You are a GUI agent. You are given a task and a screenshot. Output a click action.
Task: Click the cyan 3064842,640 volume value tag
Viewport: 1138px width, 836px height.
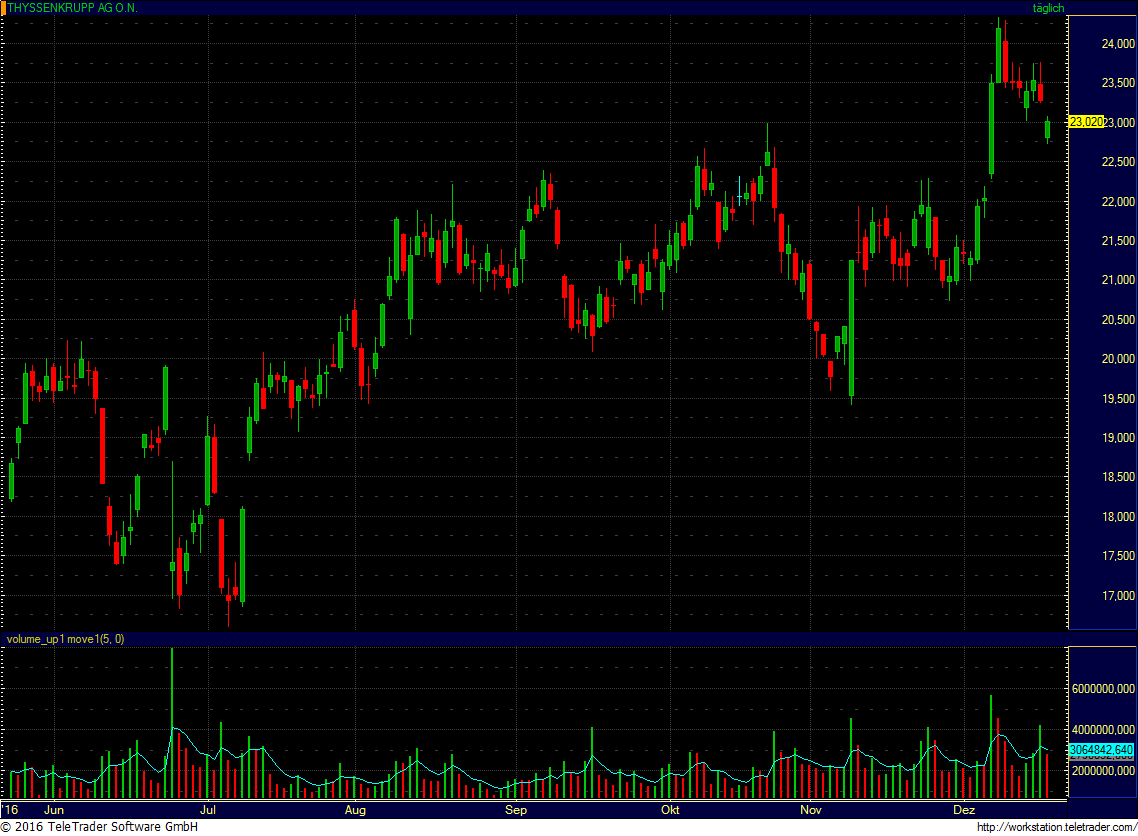pyautogui.click(x=1102, y=750)
